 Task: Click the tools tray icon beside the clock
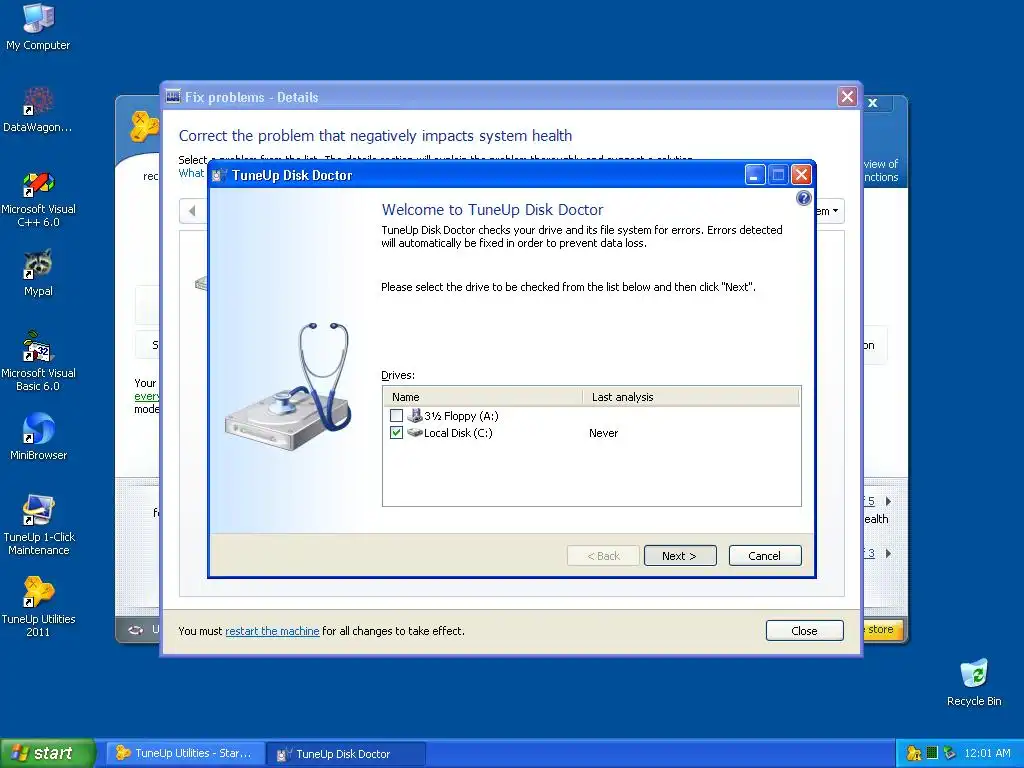tap(950, 753)
